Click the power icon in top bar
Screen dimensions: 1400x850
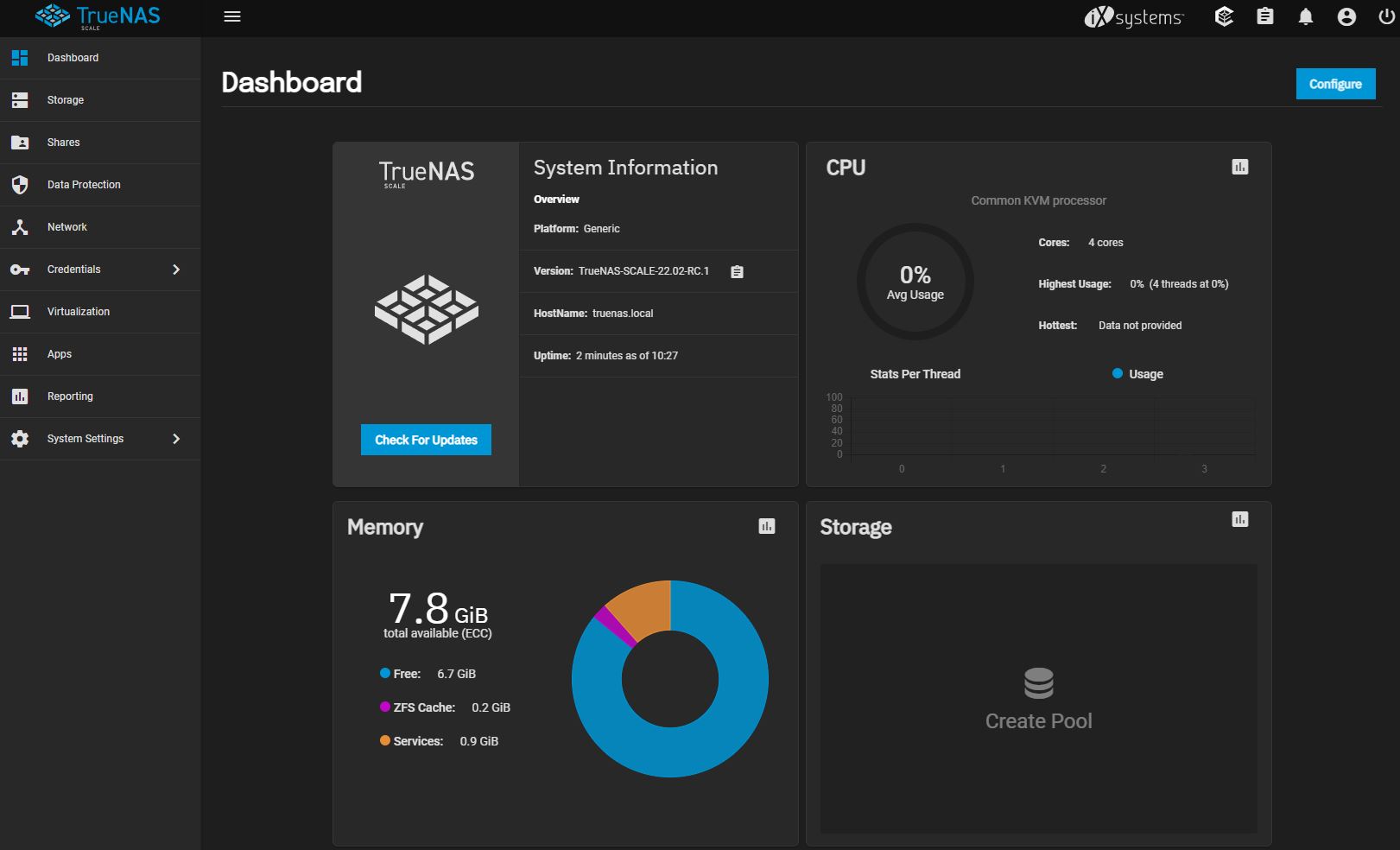1386,16
